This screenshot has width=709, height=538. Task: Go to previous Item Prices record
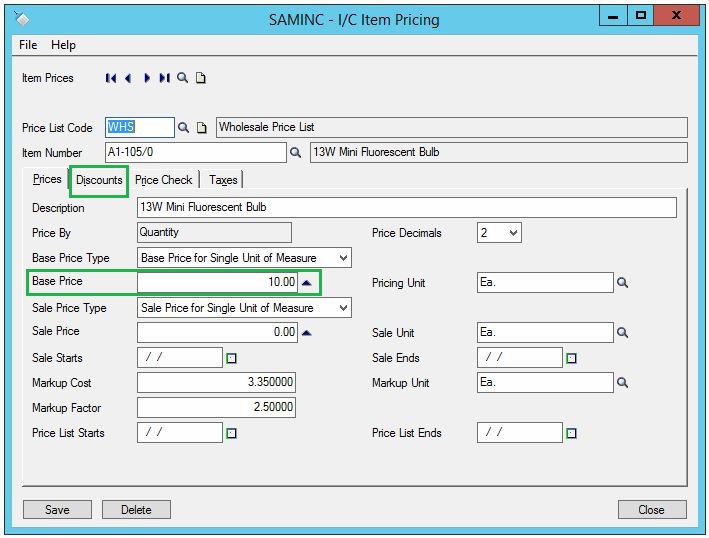128,78
